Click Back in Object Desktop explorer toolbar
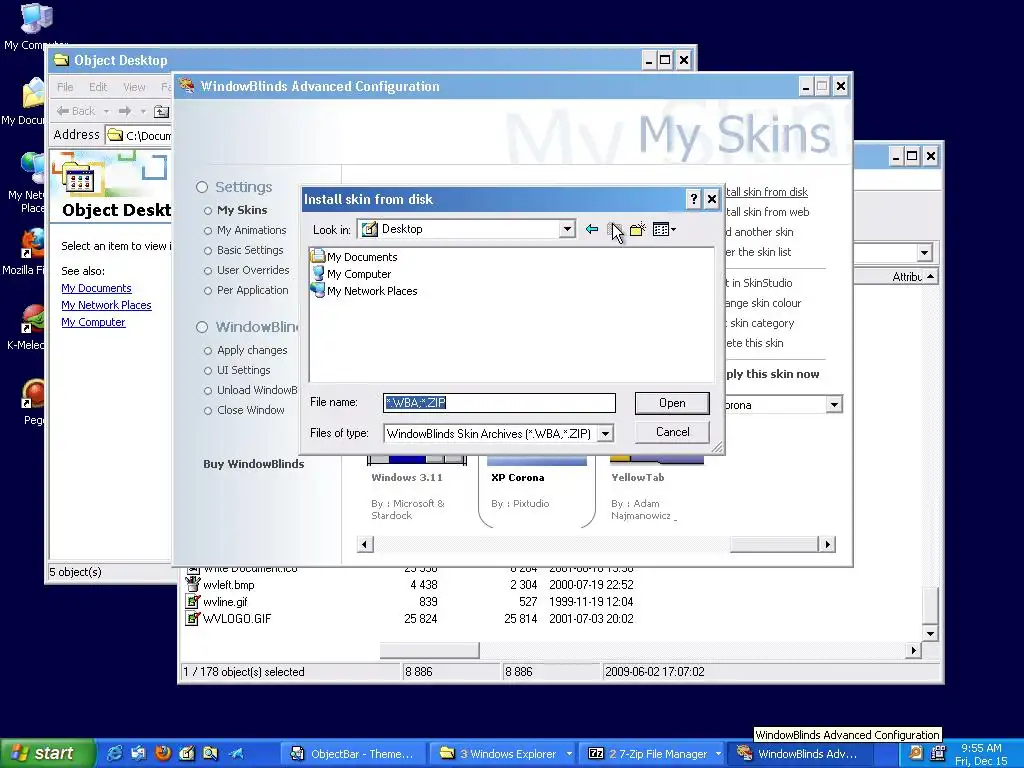The height and width of the screenshot is (768, 1024). point(76,111)
